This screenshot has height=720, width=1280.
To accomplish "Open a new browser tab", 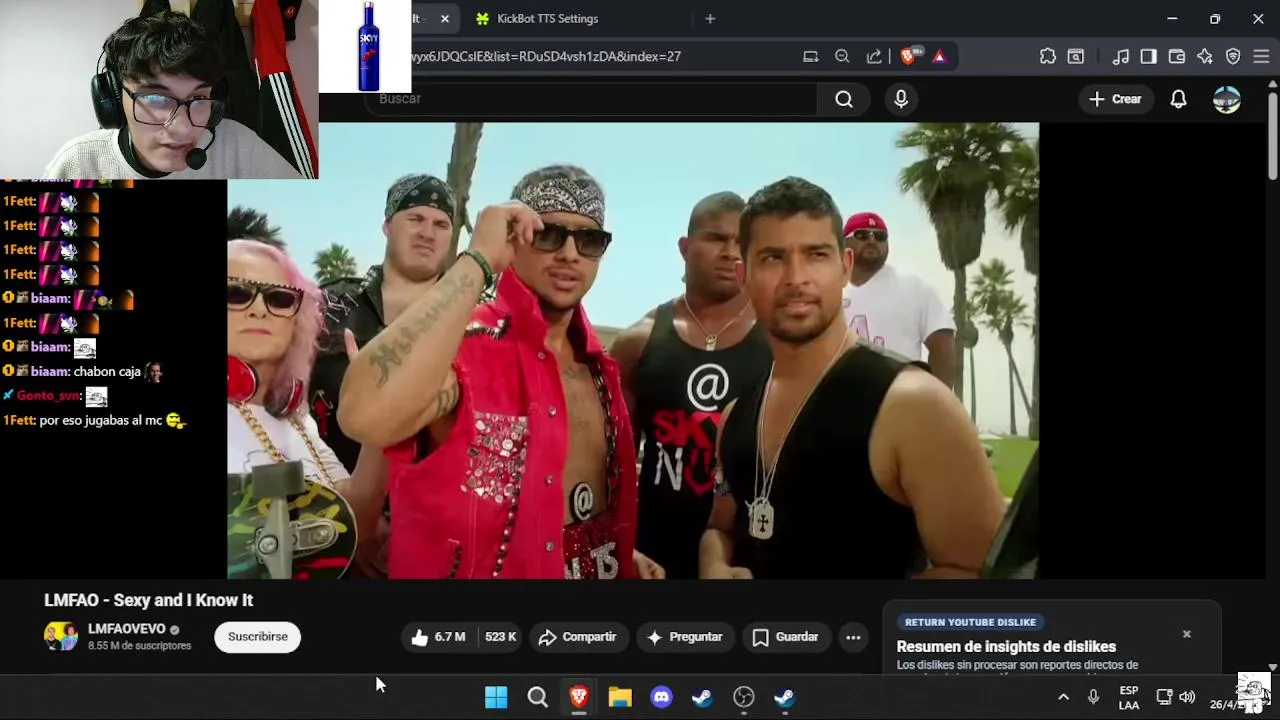I will pos(710,19).
